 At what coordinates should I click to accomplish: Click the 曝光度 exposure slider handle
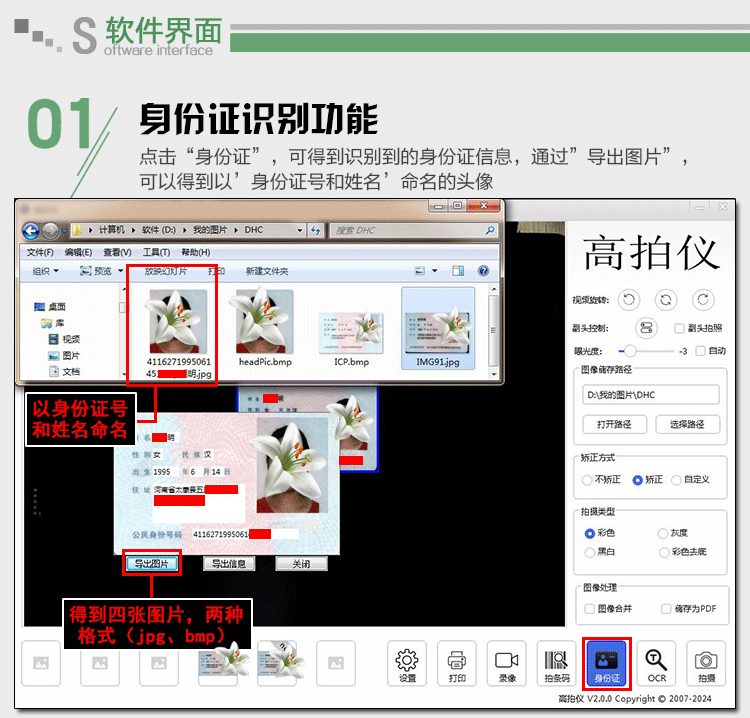(x=630, y=351)
